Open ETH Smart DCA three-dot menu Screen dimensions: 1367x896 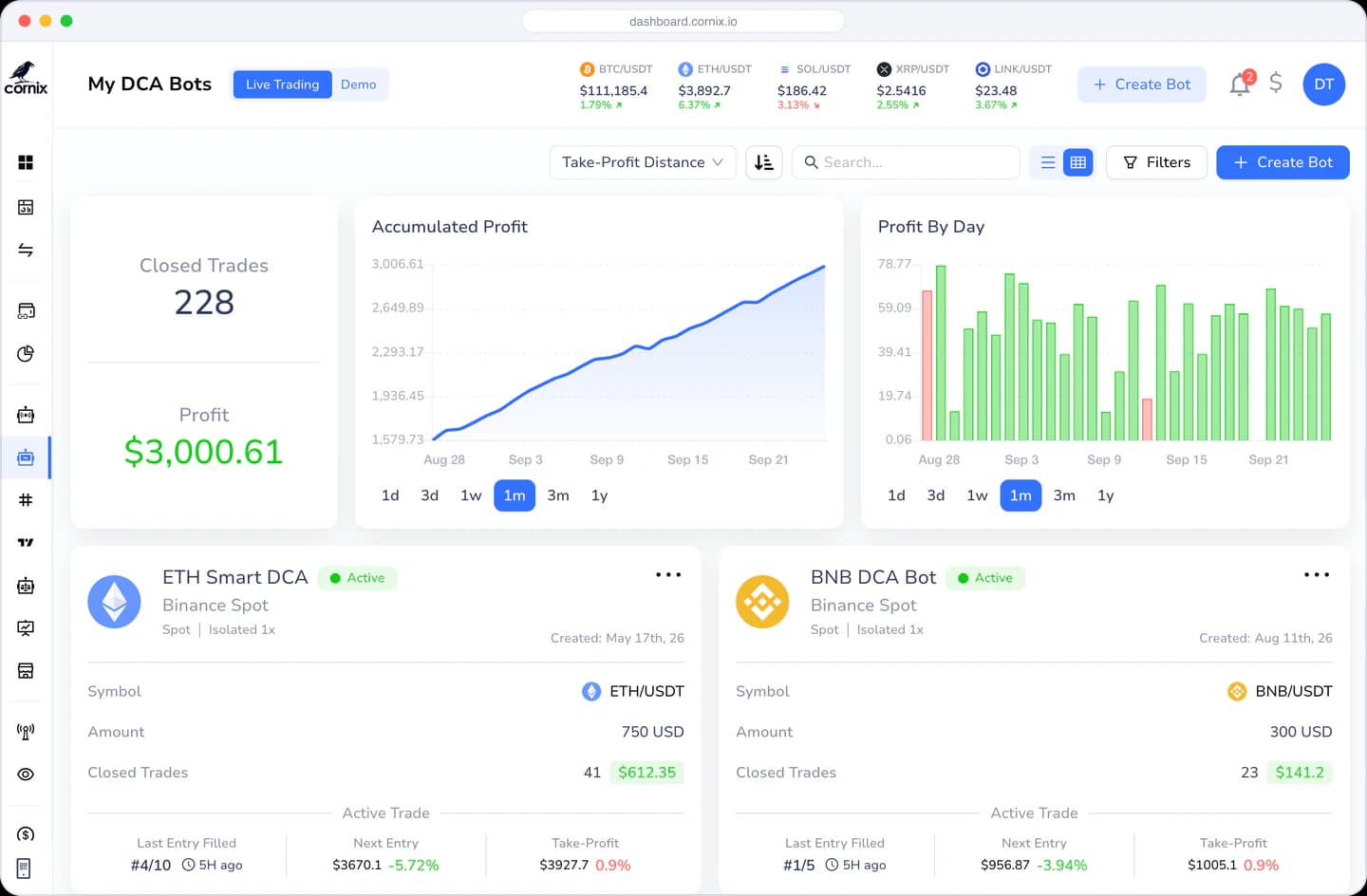pyautogui.click(x=668, y=575)
